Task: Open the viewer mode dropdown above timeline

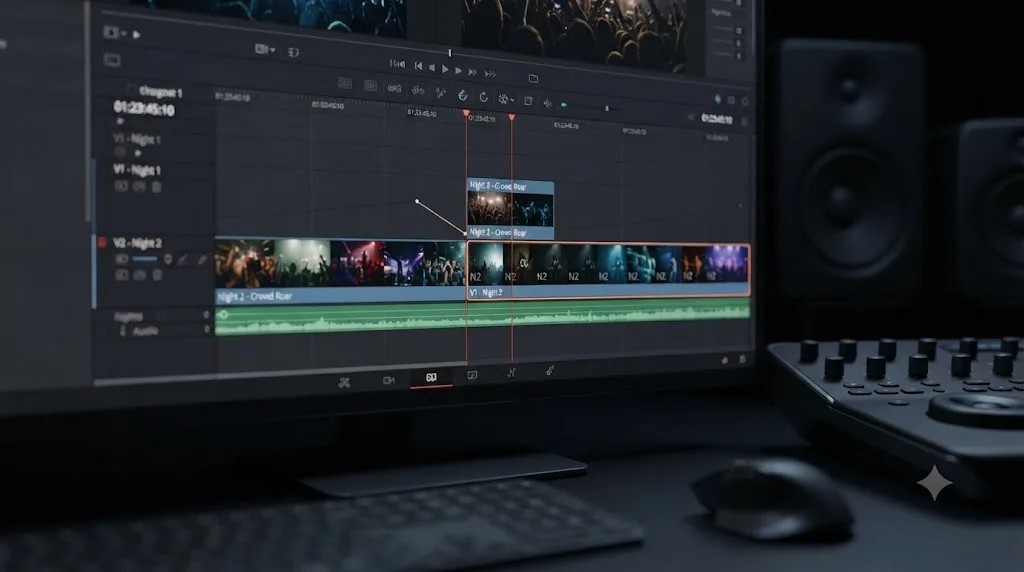Action: coord(264,49)
